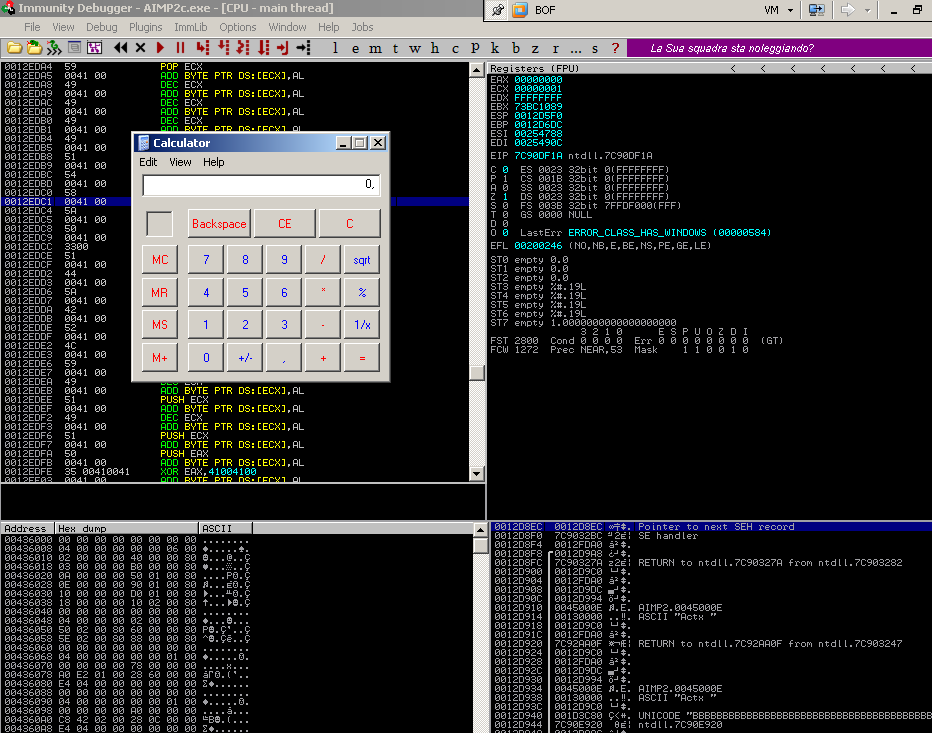Open Log window via 'l' toolbar letter
This screenshot has height=733, width=932.
pos(335,48)
